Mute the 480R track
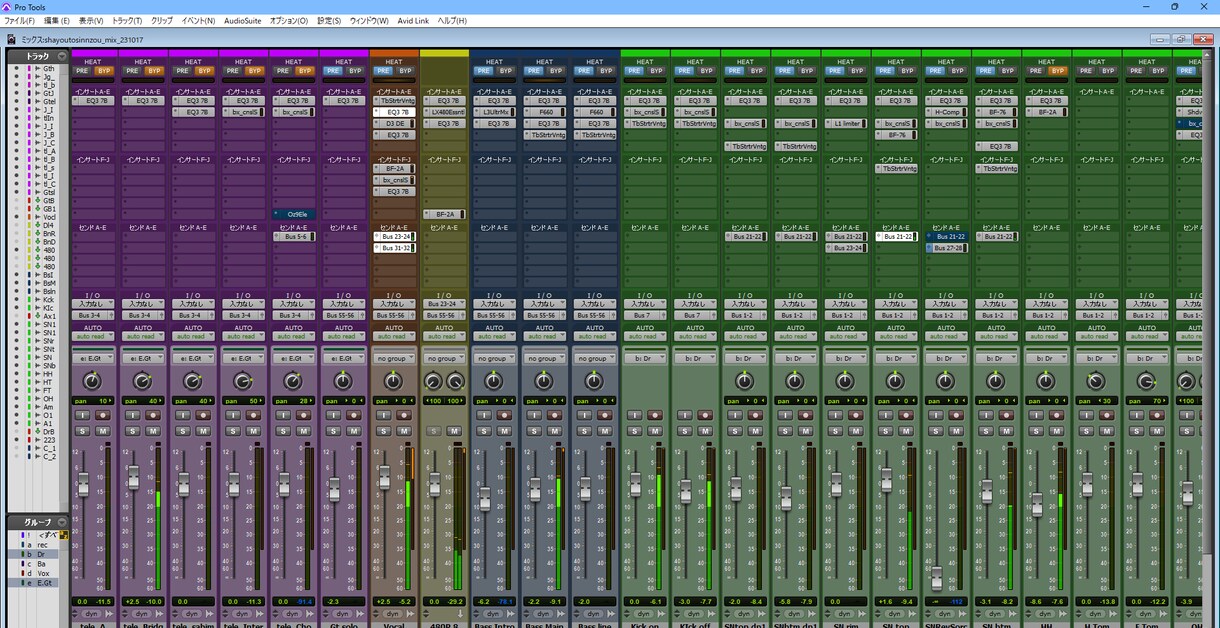The height and width of the screenshot is (628, 1220). (x=454, y=431)
